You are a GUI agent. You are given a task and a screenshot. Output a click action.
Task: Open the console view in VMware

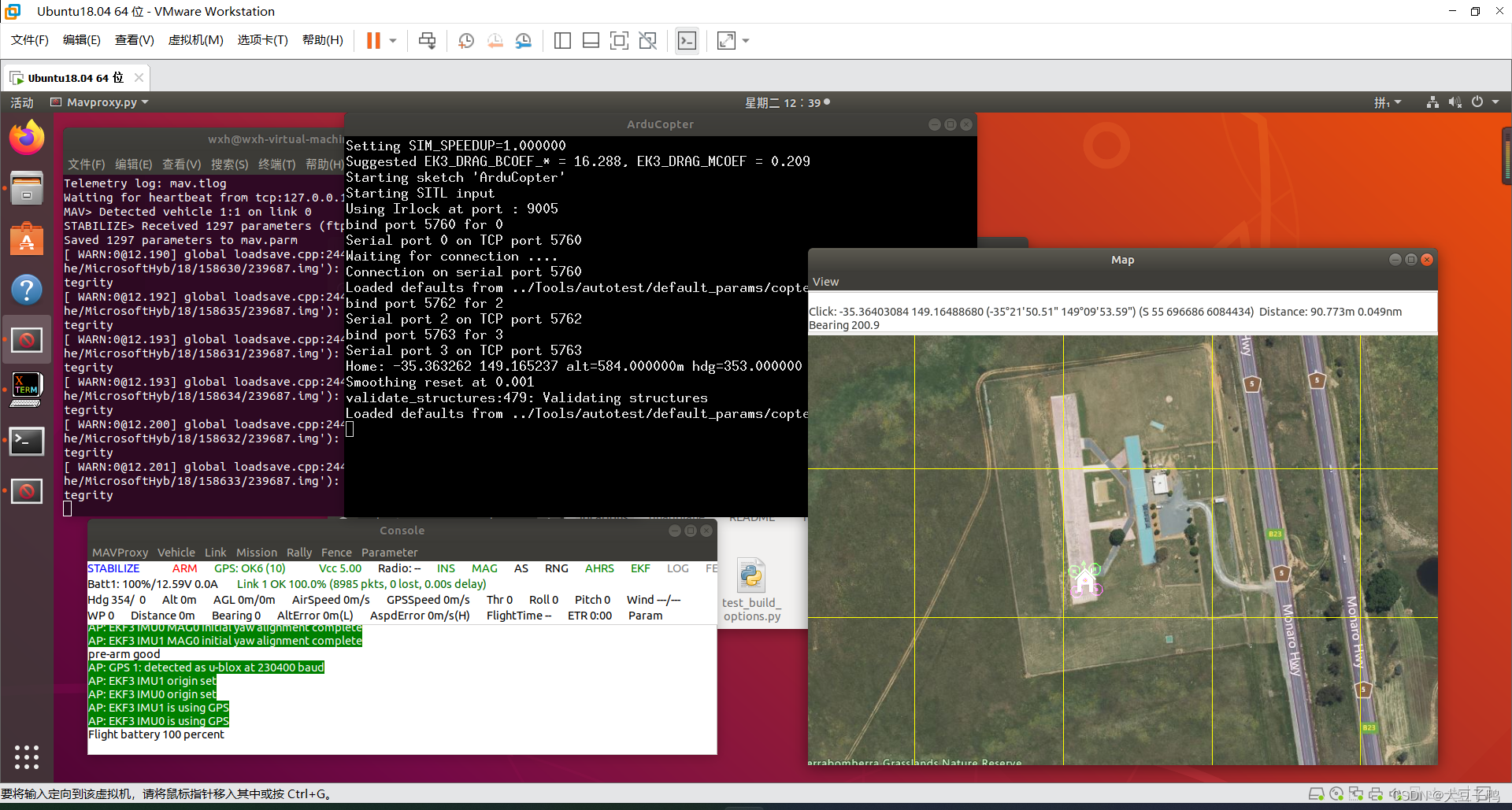[687, 40]
